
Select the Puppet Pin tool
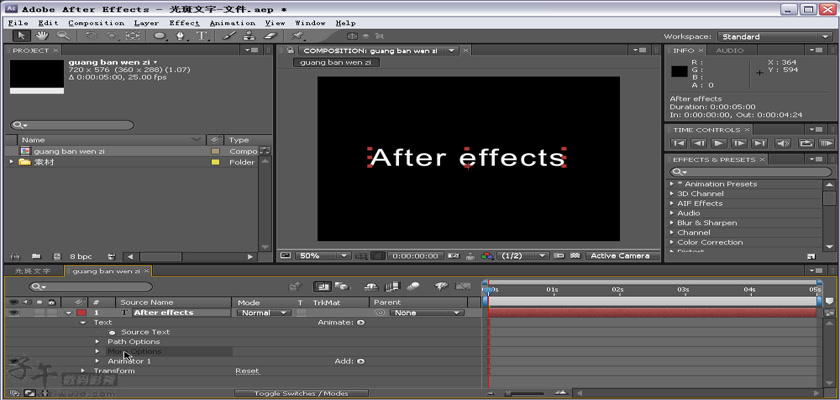297,36
